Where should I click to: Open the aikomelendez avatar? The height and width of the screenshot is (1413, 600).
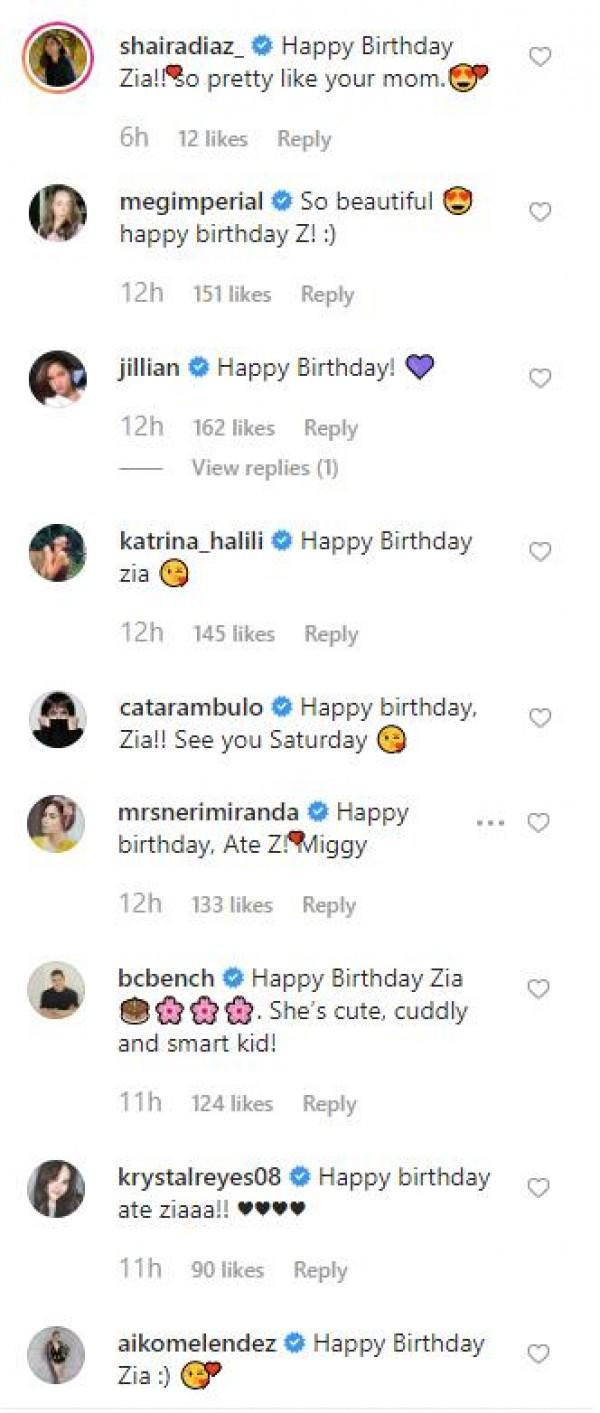(57, 1355)
